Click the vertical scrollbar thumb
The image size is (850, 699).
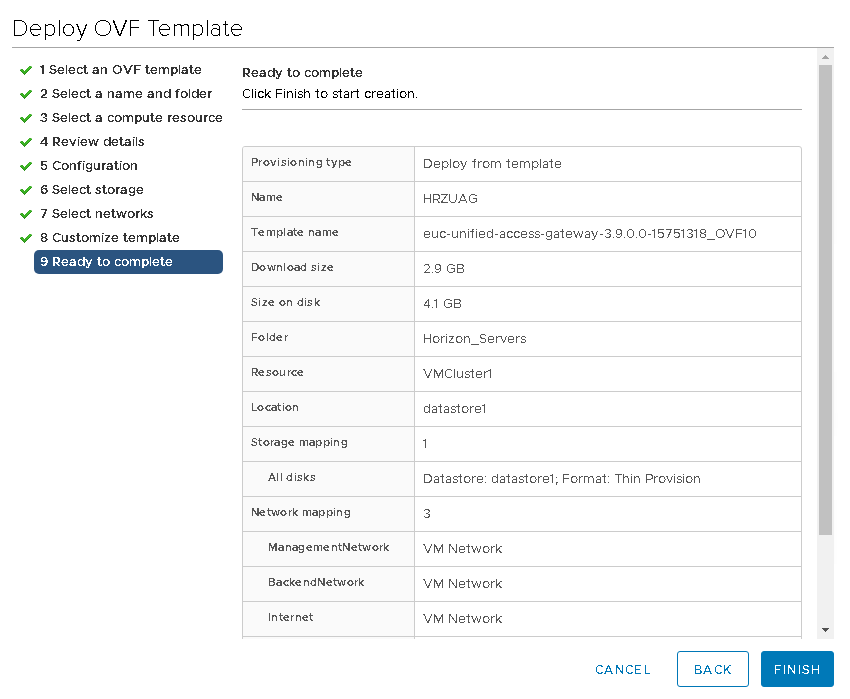tap(825, 300)
